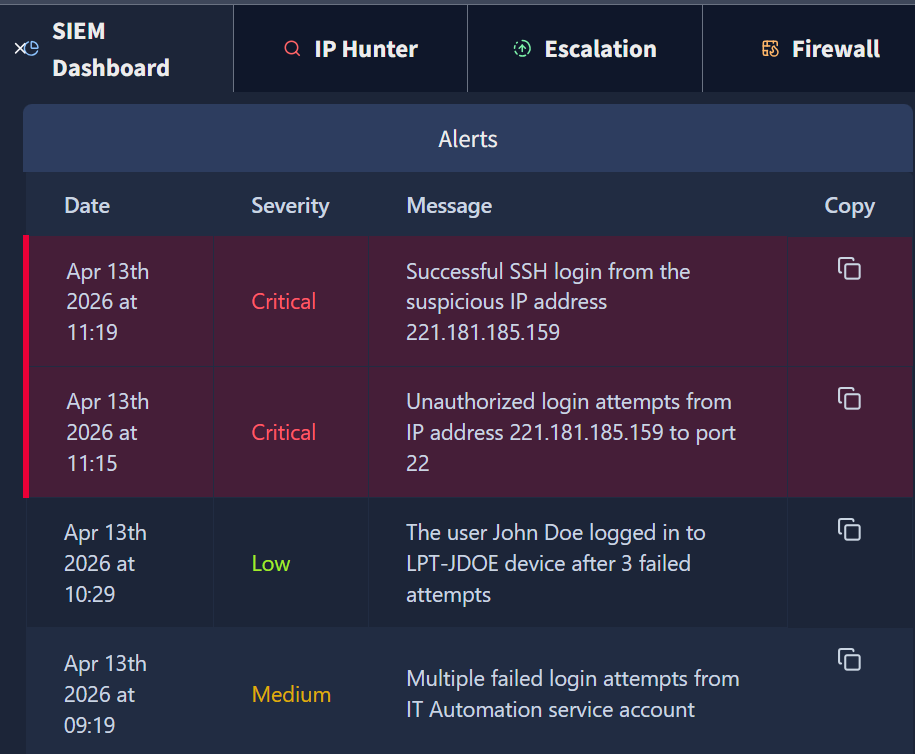
Task: Click the 11:15 unauthorized login message text
Action: click(x=571, y=432)
